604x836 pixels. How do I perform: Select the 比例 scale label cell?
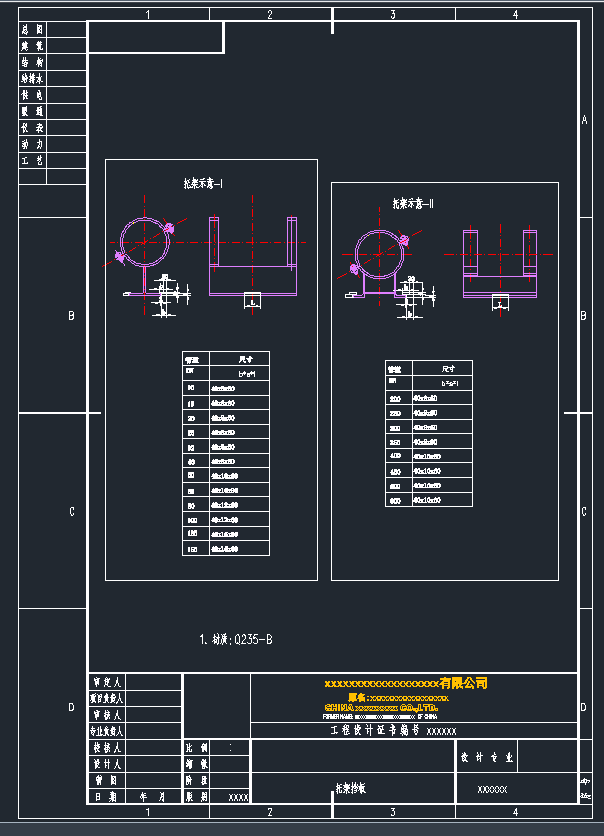click(196, 747)
